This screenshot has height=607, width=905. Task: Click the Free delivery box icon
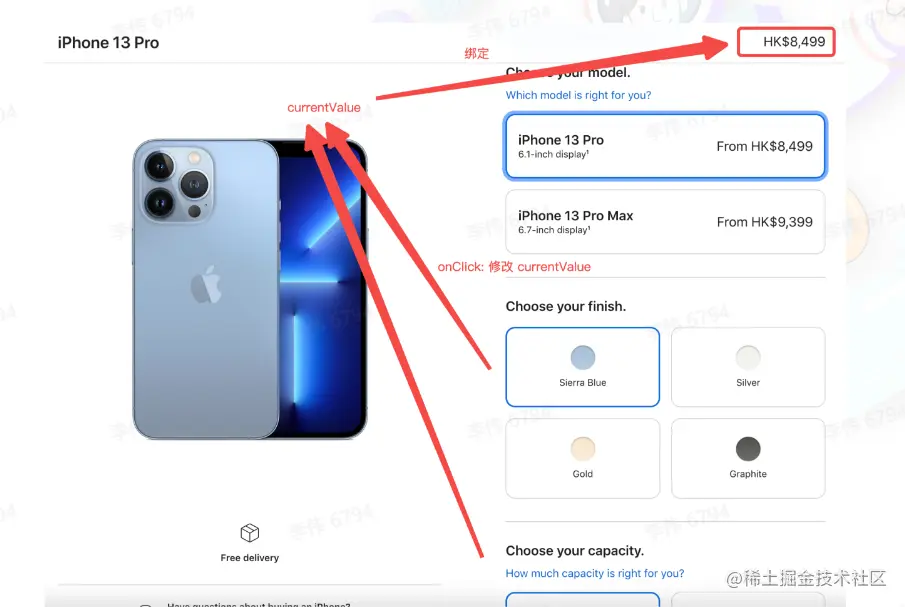(x=249, y=533)
